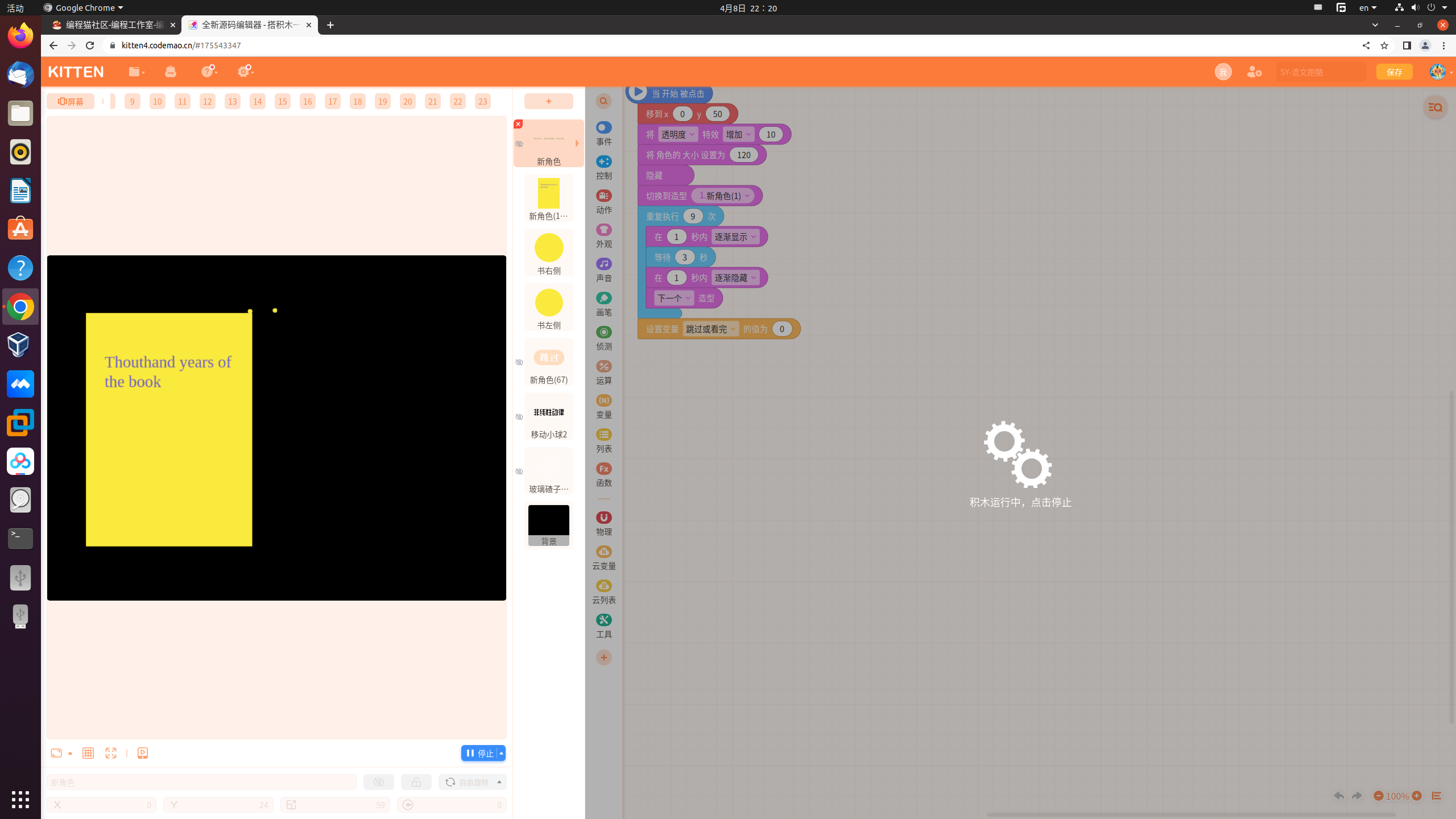Open the Terminal from the Ubuntu dock

pyautogui.click(x=20, y=538)
